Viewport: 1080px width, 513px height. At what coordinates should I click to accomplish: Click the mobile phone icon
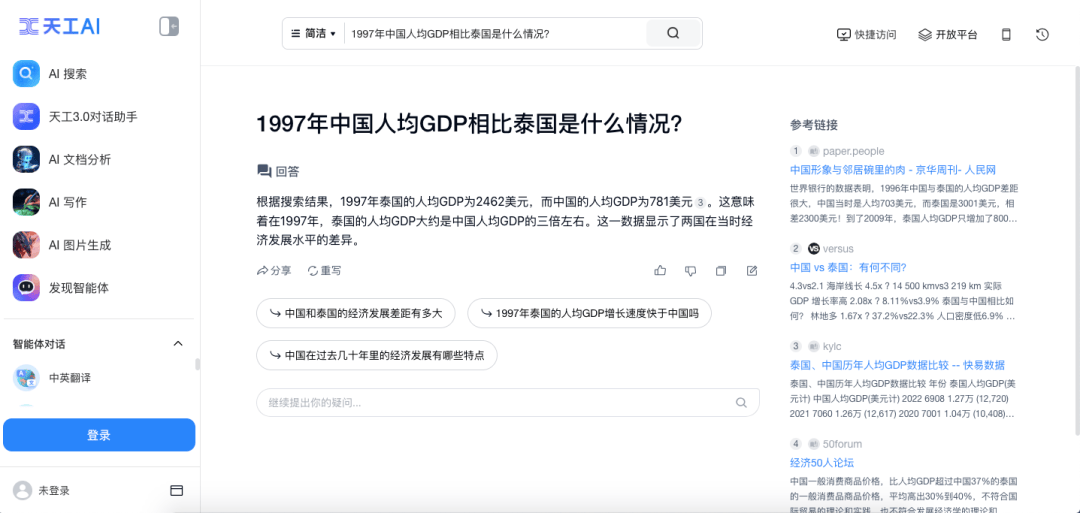(1006, 34)
